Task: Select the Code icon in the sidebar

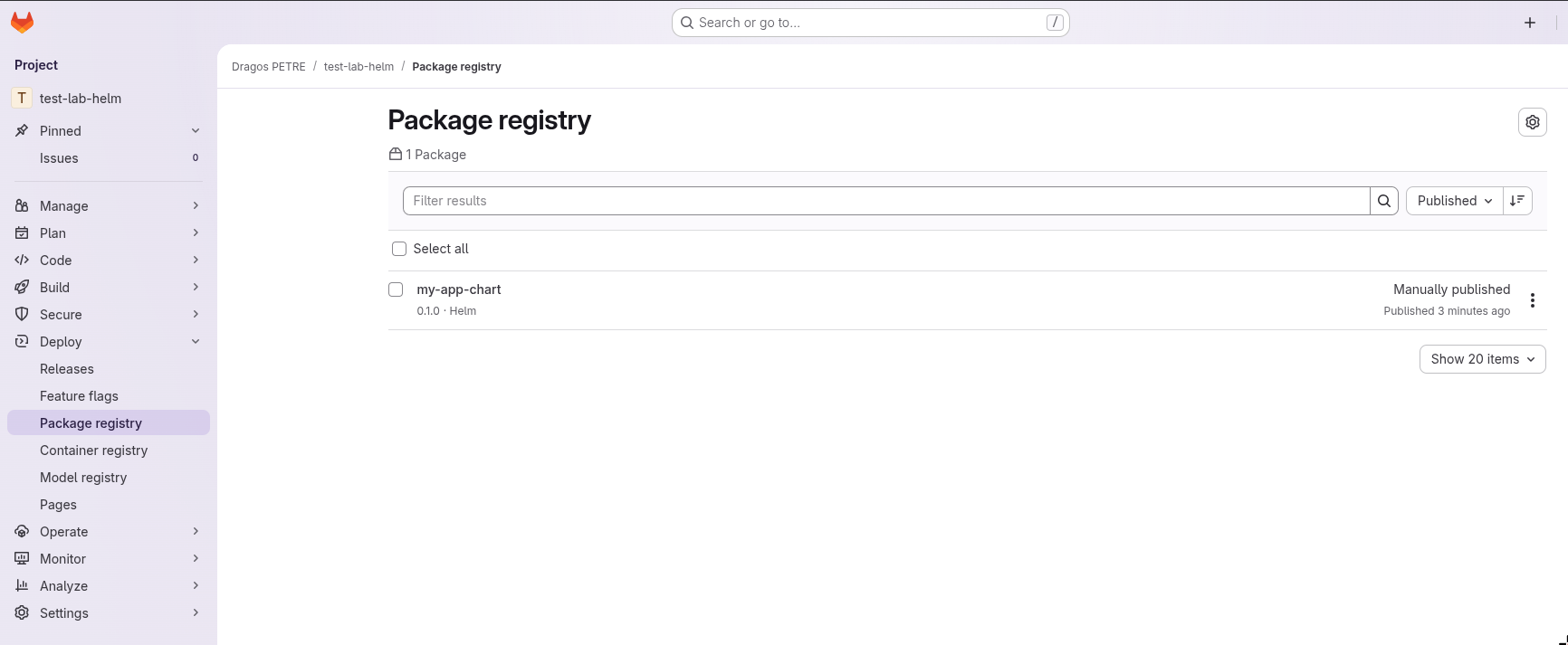Action: 22,260
